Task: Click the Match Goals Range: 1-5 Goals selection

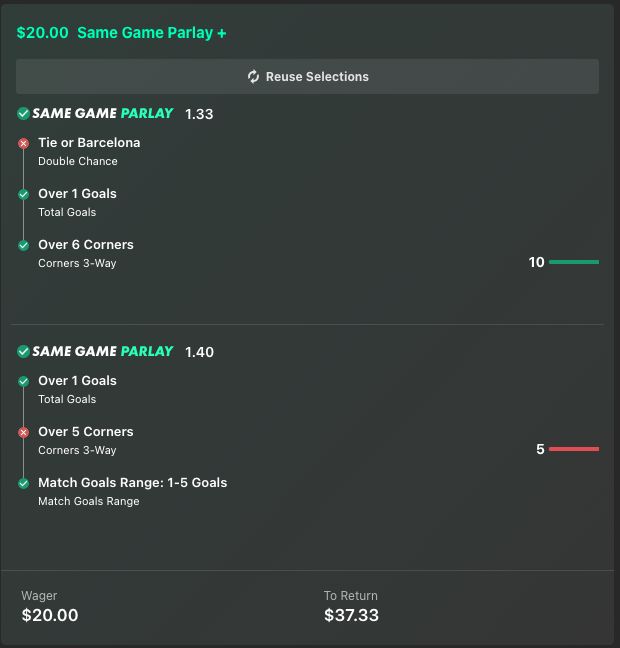Action: pos(132,482)
